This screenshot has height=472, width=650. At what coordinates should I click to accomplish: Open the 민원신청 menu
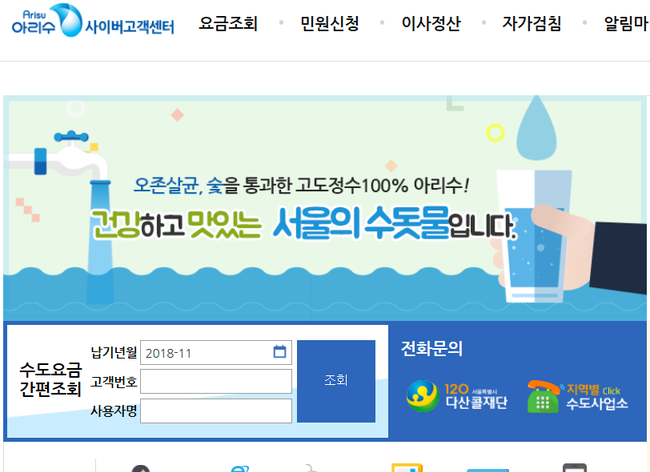click(x=330, y=23)
